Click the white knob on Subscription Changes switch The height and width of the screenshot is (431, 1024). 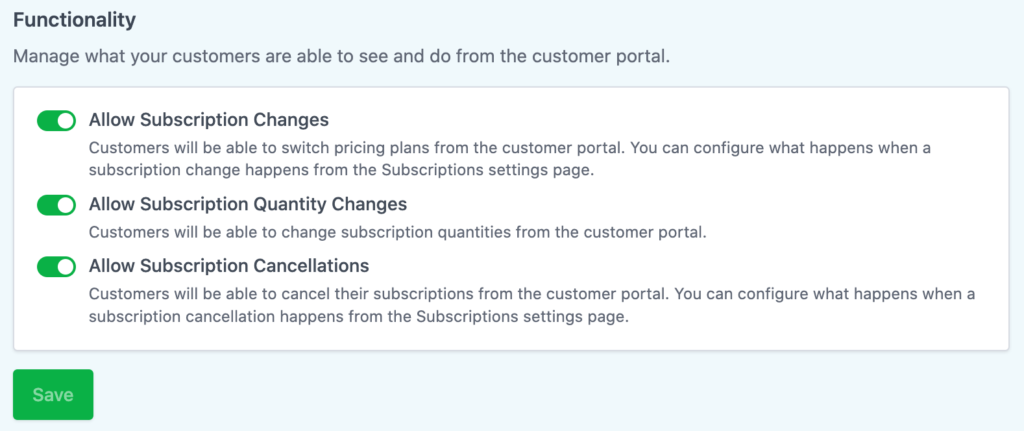coord(66,121)
